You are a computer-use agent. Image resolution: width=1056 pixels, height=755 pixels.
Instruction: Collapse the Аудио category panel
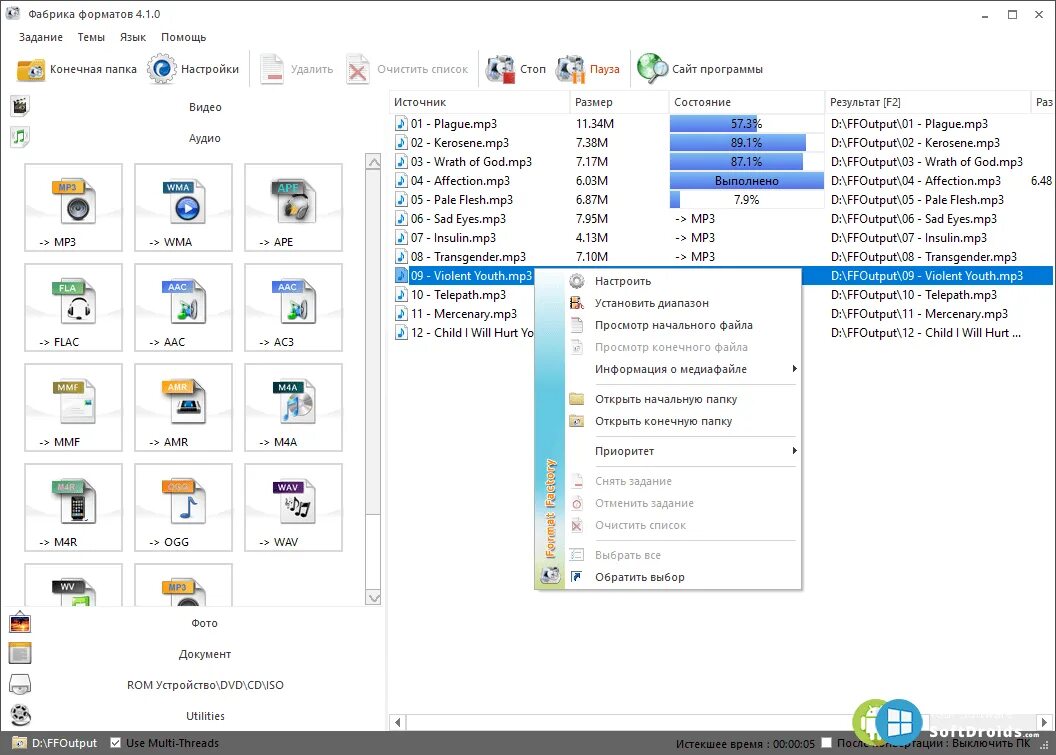pos(205,138)
